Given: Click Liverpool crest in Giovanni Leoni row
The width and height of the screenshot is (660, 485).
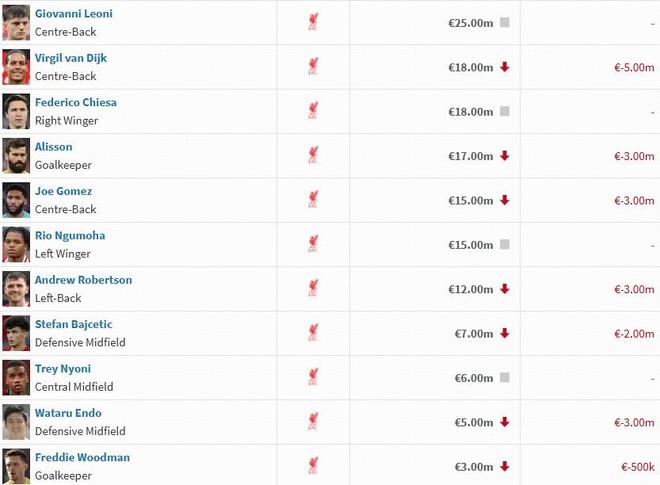Looking at the screenshot, I should click(314, 22).
